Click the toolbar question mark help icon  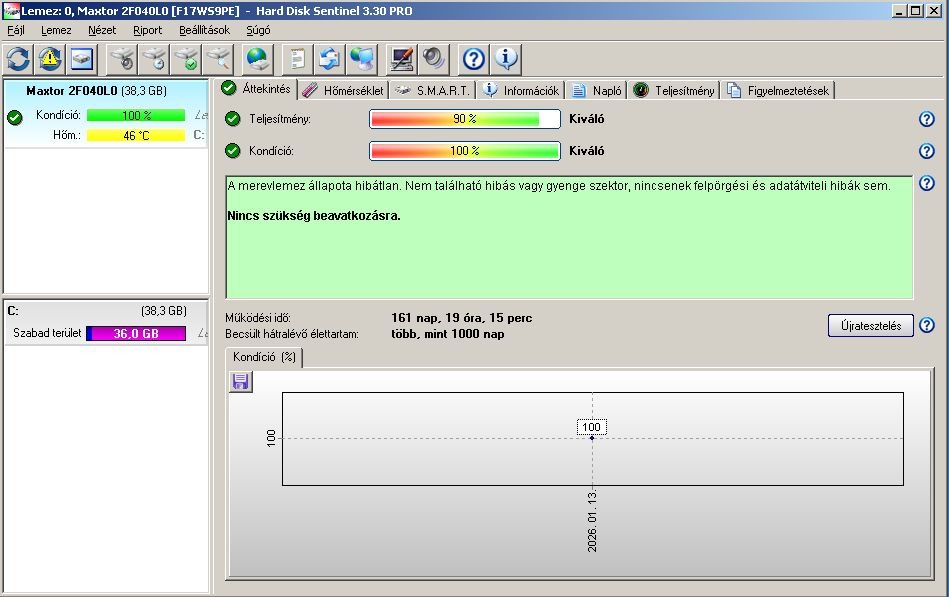tap(473, 59)
